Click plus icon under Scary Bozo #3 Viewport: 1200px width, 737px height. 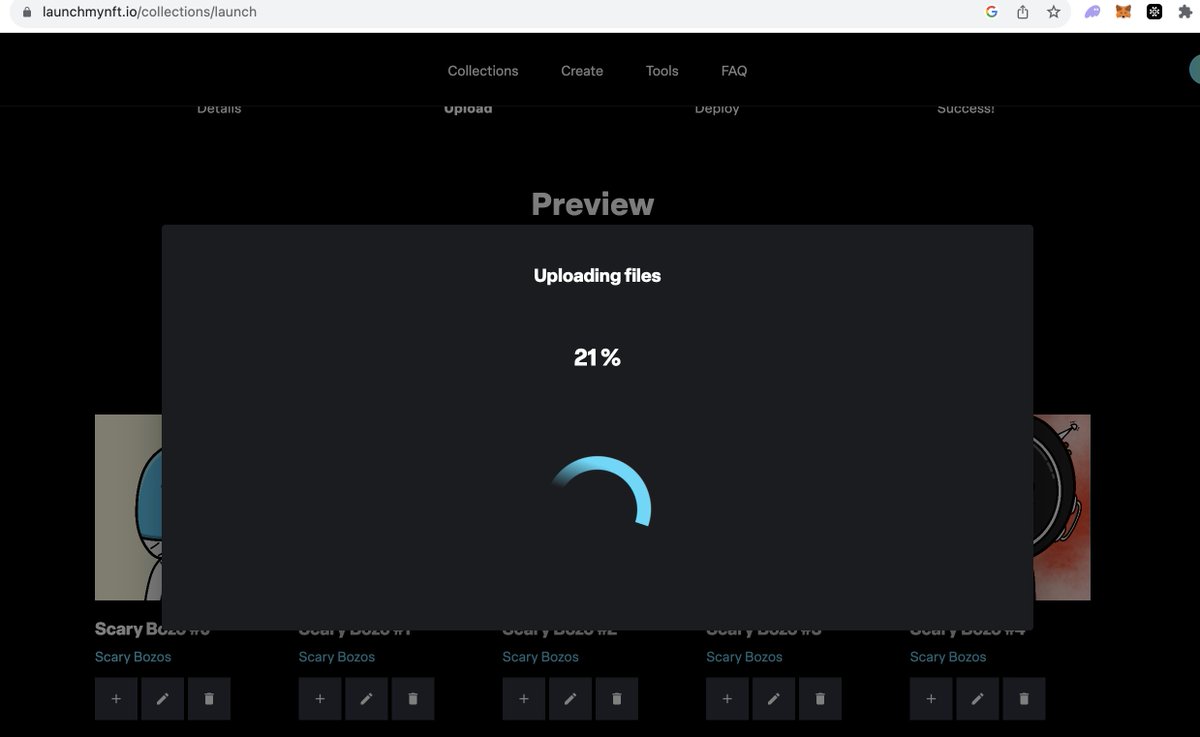[x=727, y=699]
